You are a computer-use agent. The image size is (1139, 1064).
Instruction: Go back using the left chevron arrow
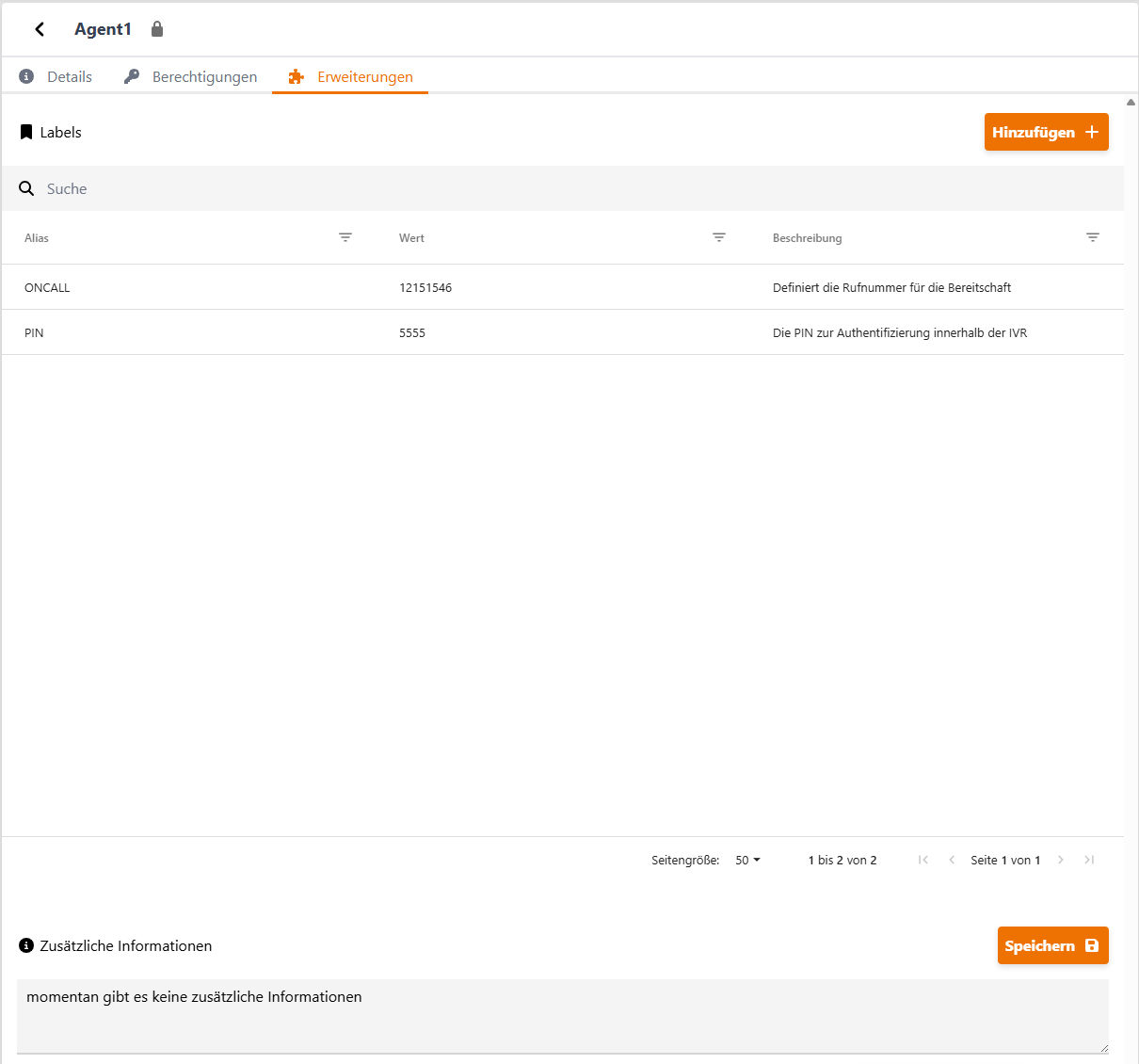40,29
